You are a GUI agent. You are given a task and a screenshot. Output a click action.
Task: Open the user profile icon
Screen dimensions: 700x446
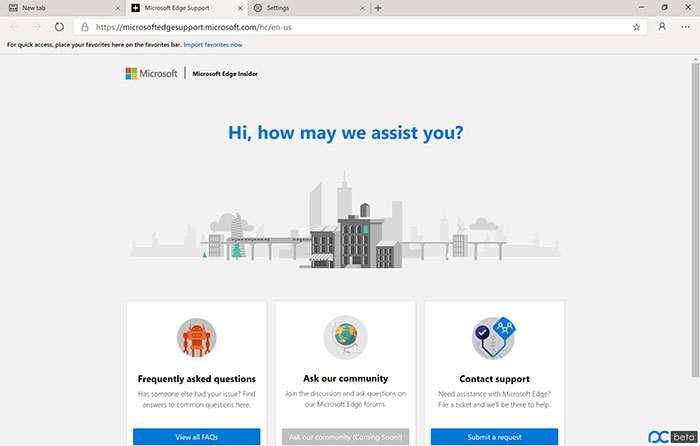[x=662, y=27]
